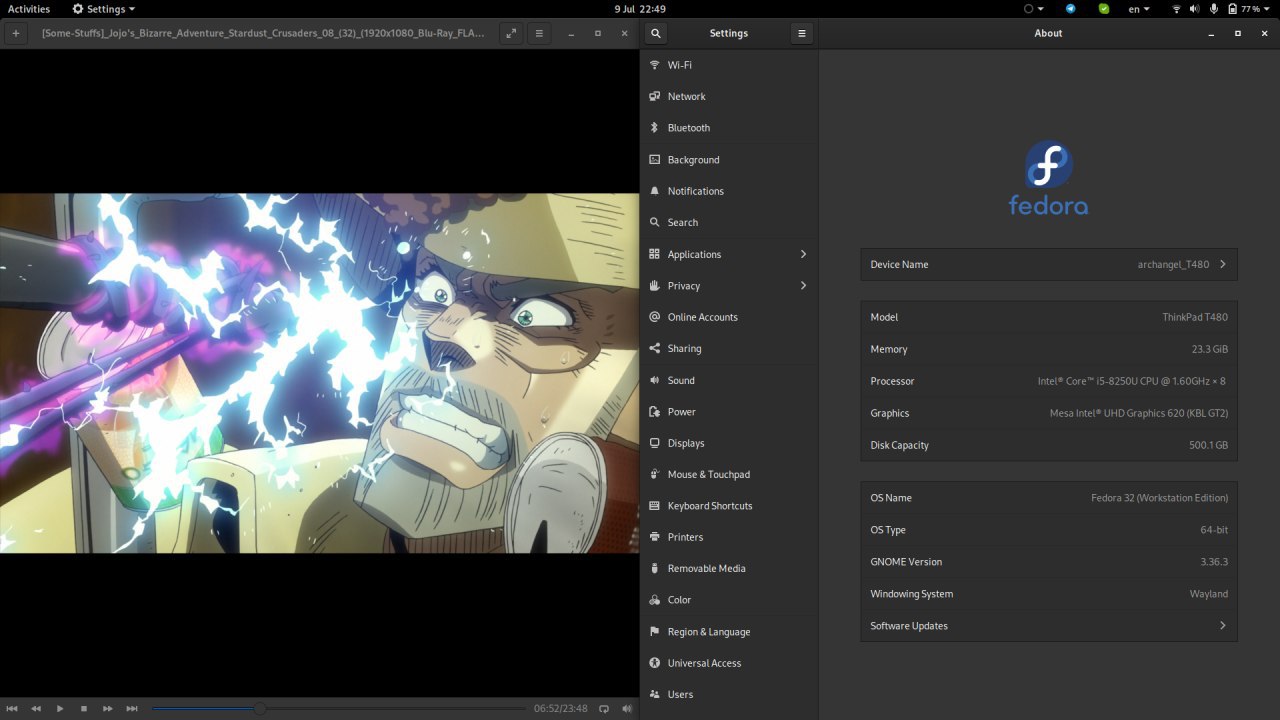The image size is (1280, 720).
Task: Open Privacy settings entry
Action: pyautogui.click(x=729, y=285)
